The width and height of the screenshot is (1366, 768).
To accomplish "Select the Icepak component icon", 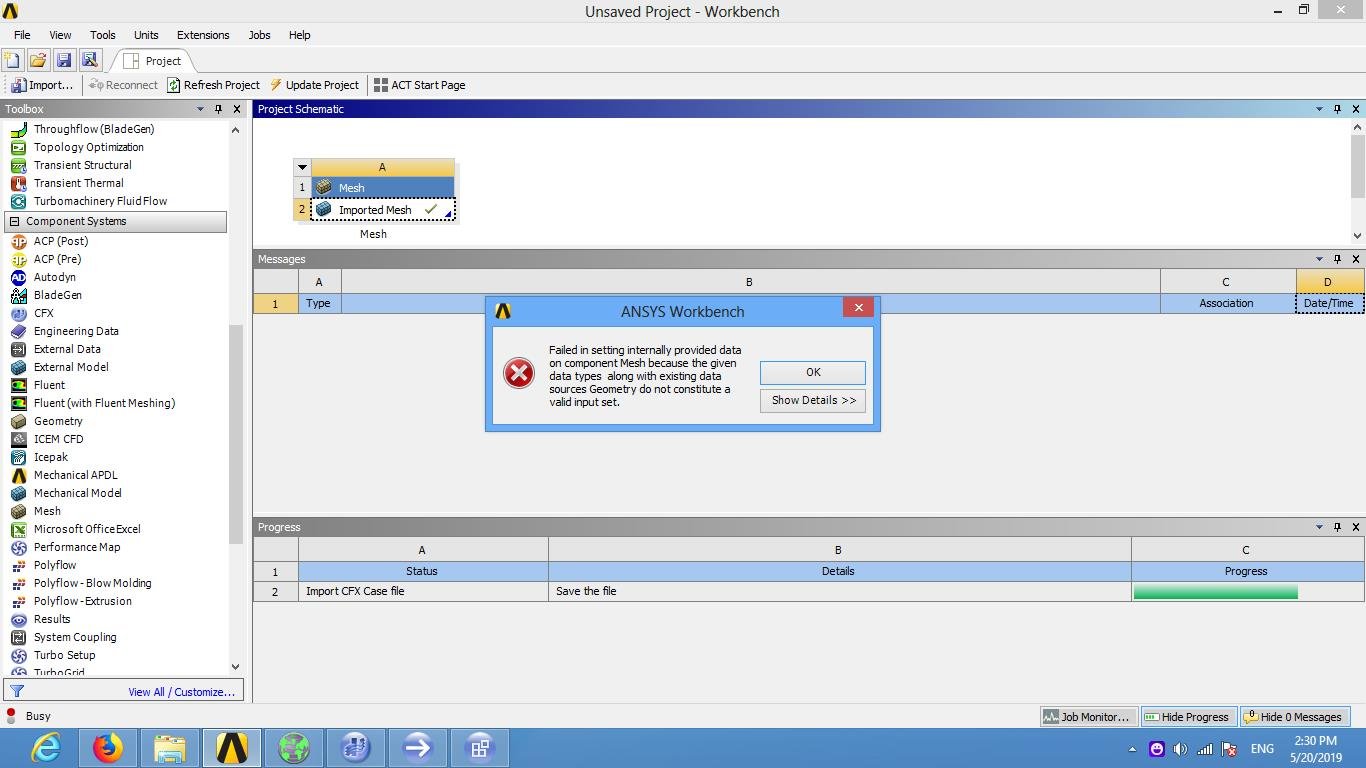I will (x=18, y=457).
